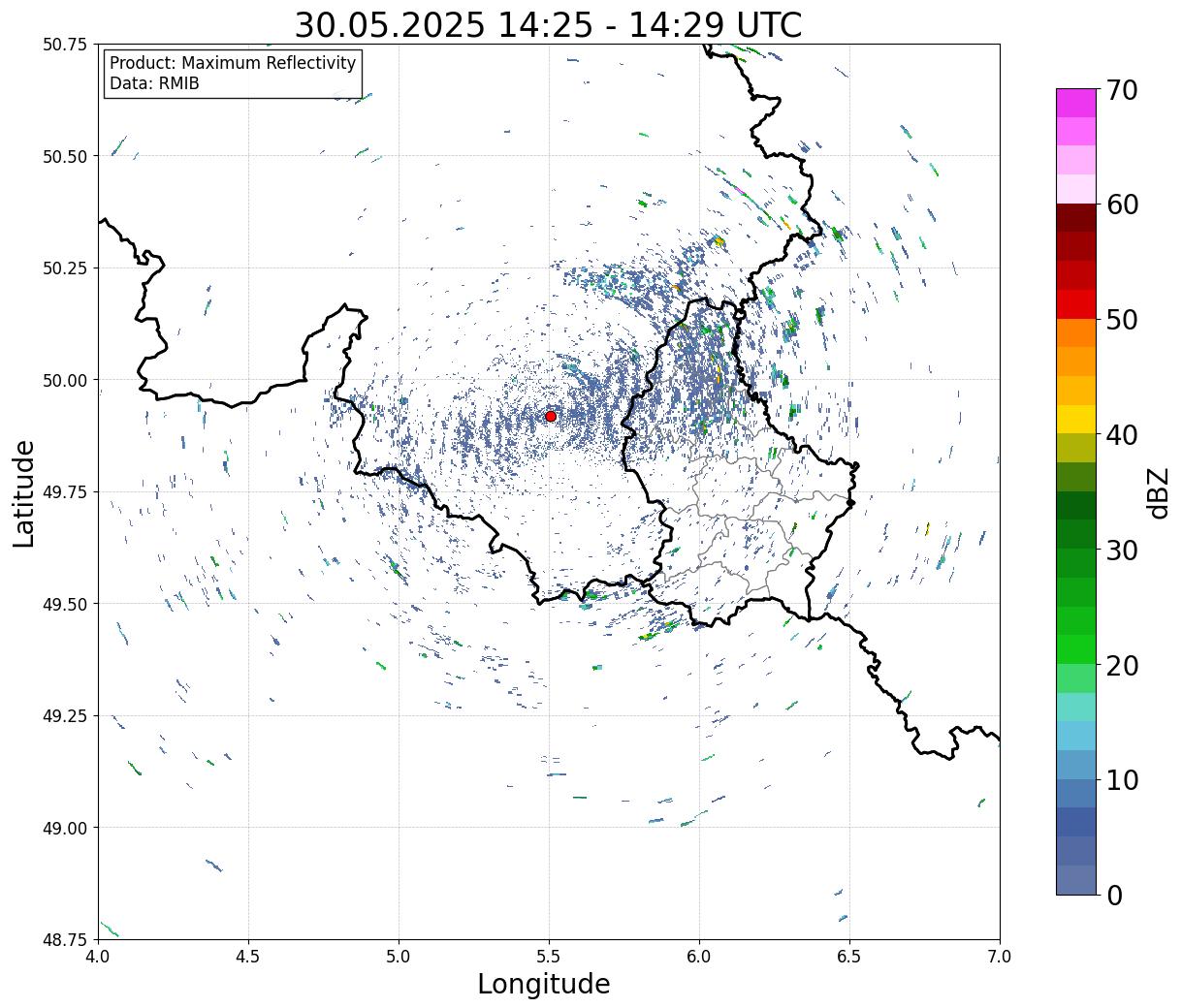Click the longitude tick label 6.0
This screenshot has width=1182, height=1008.
coord(699,956)
